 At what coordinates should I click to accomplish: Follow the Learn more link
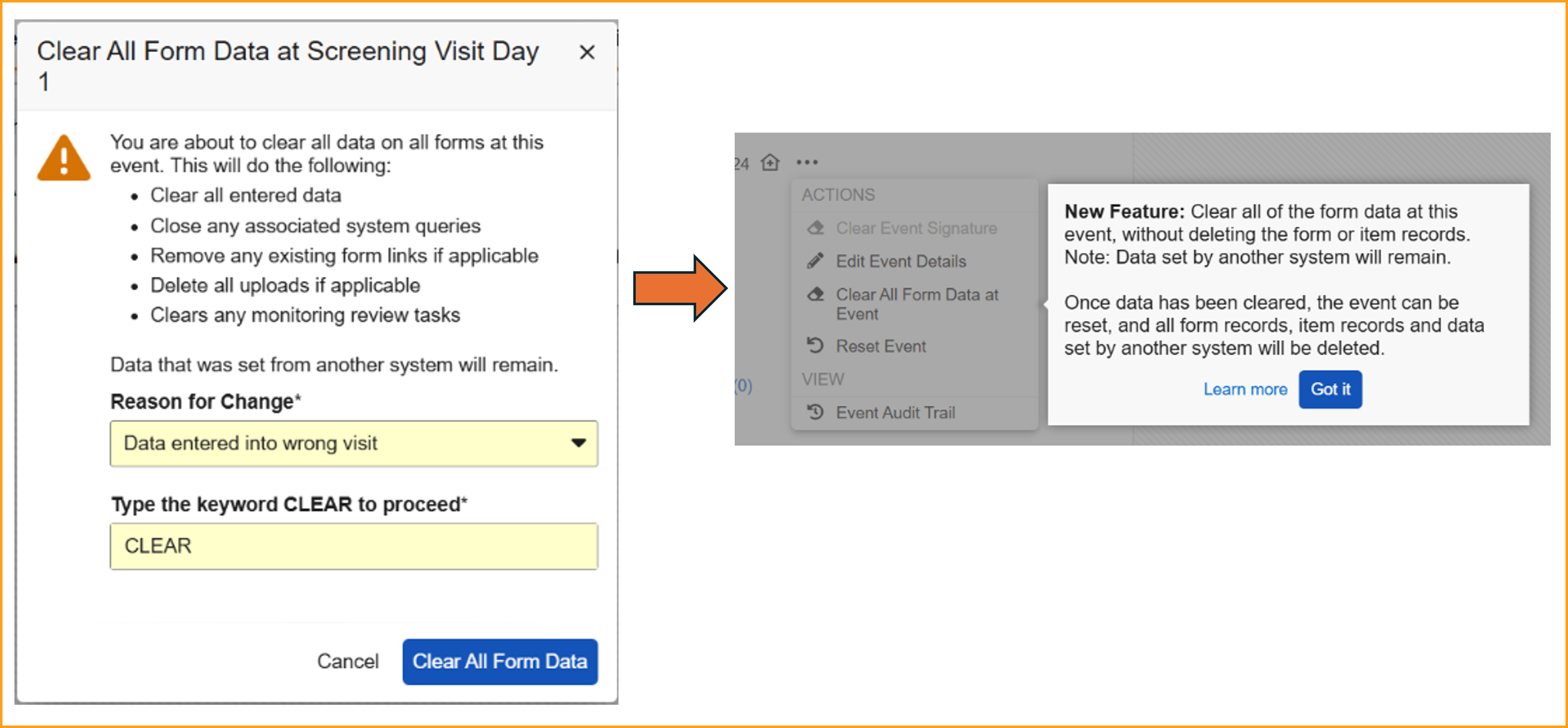[1245, 389]
